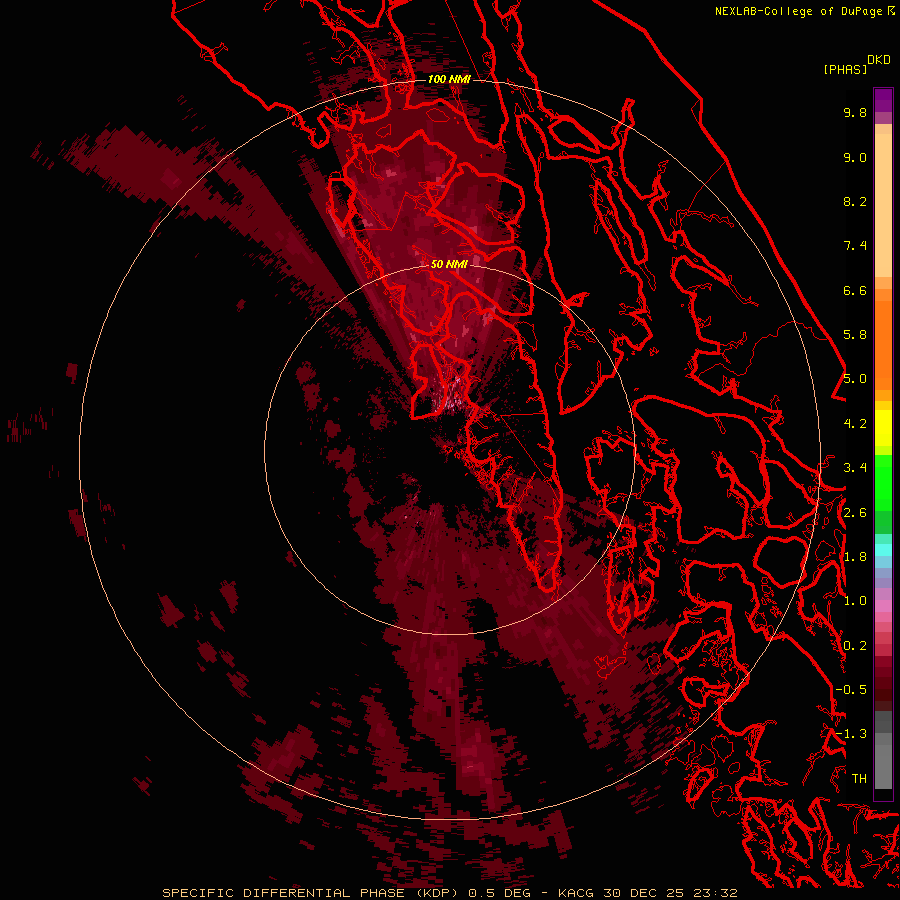
Task: Click the purple top segment of the color bar
Action: click(x=883, y=101)
